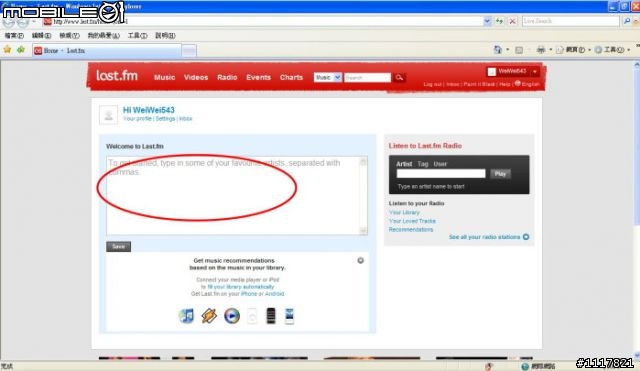Open the Events navigation item

[258, 77]
